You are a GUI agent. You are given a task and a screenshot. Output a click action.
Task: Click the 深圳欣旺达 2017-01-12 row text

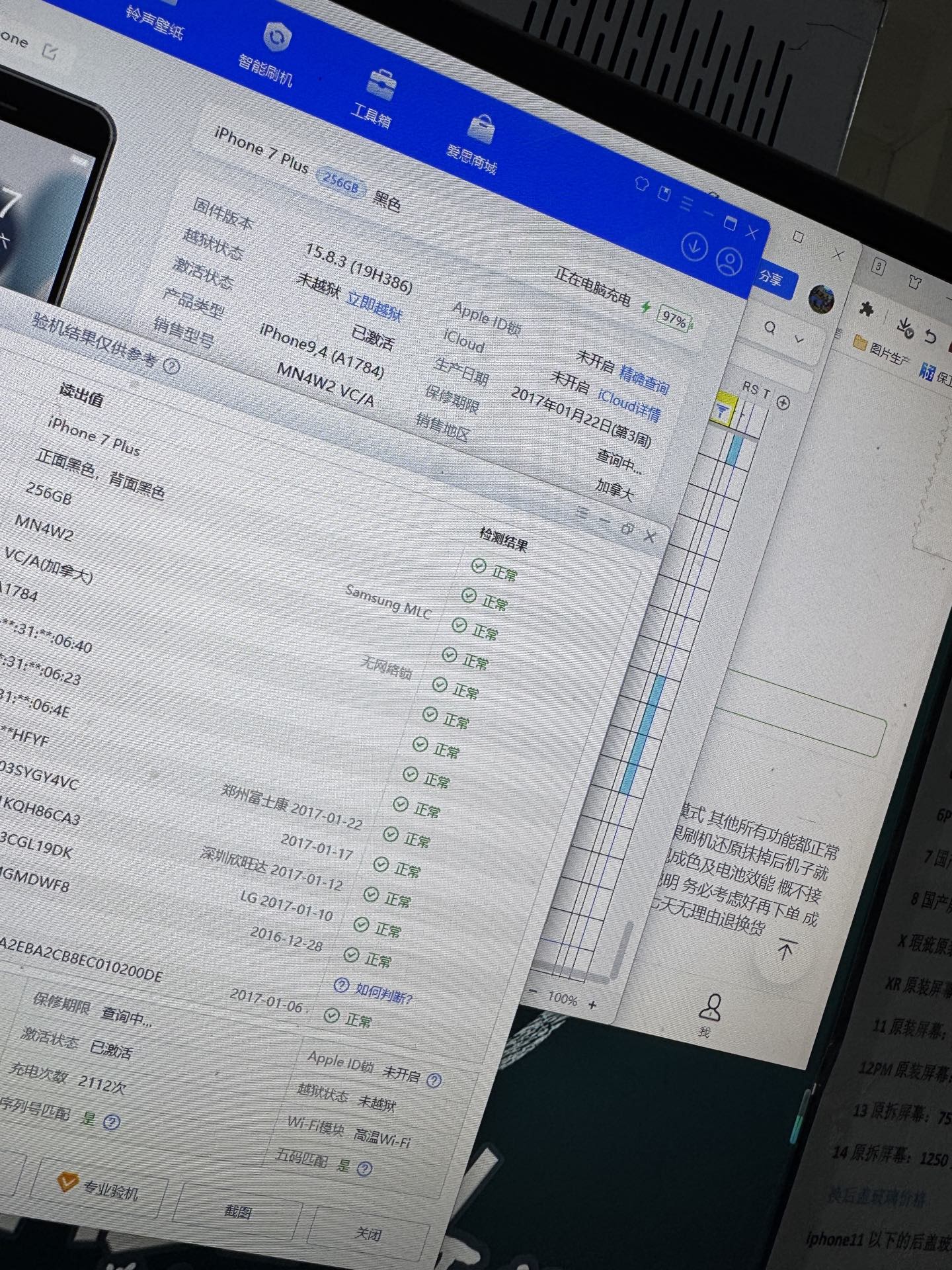pos(272,868)
